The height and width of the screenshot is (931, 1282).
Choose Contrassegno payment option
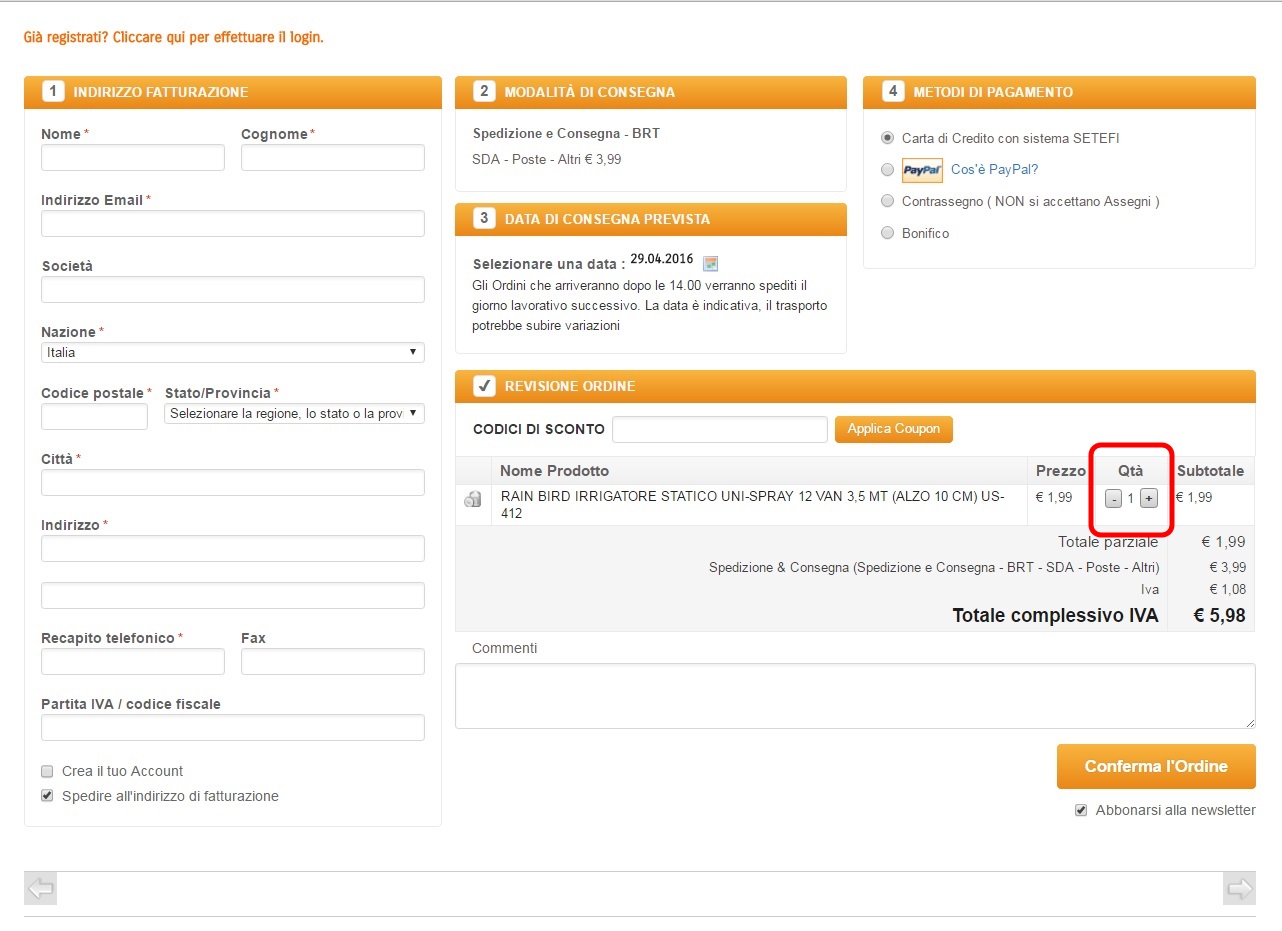[x=887, y=201]
